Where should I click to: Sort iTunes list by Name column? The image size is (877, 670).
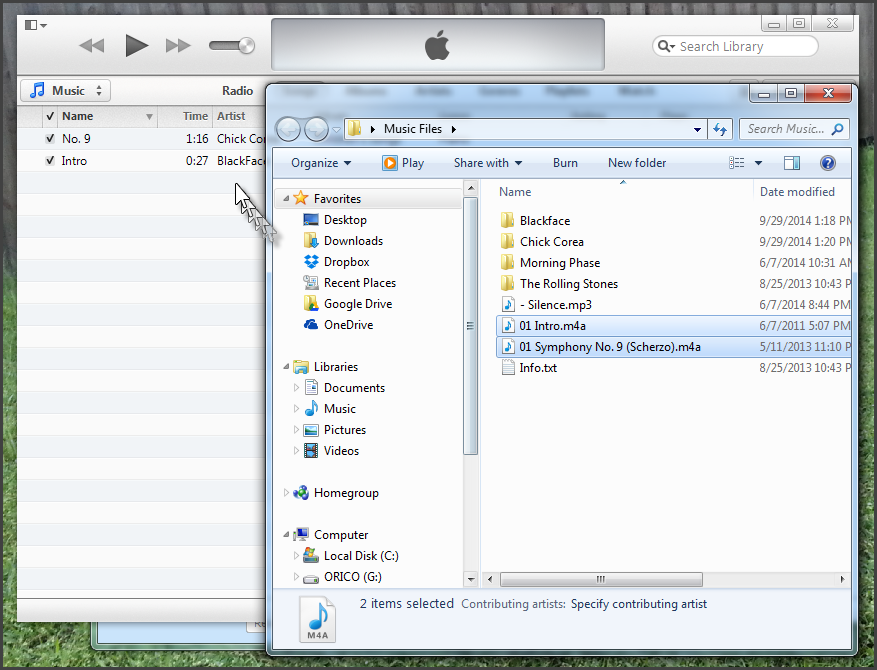(106, 116)
